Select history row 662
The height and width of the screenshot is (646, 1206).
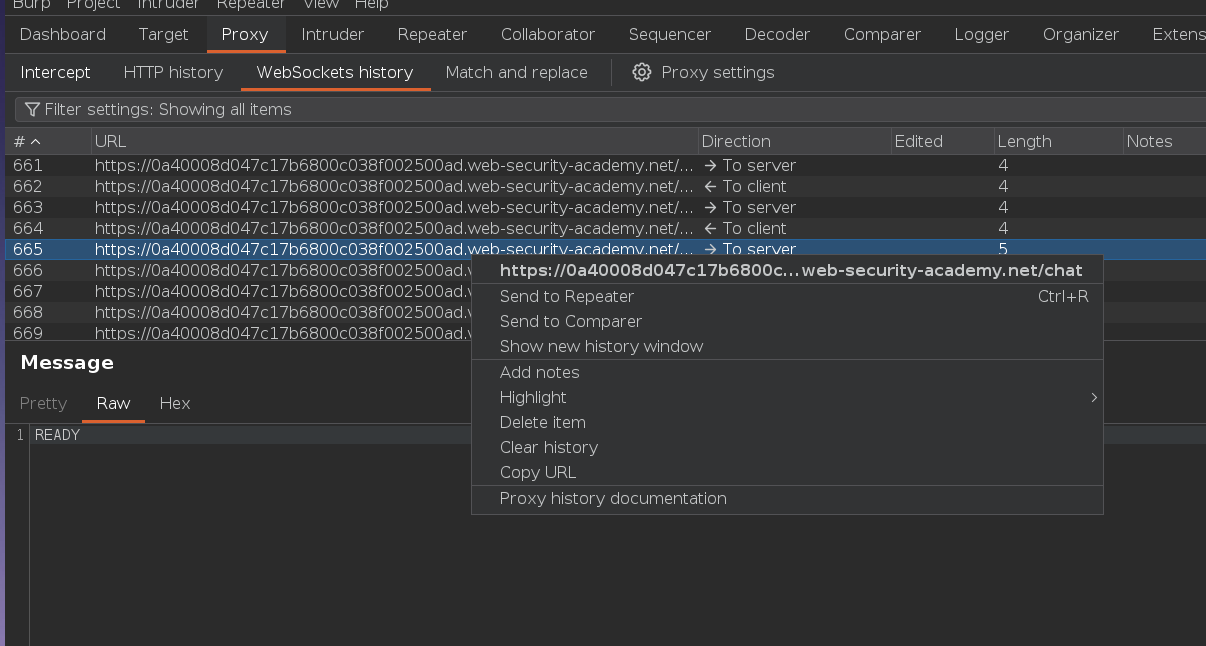coord(605,186)
